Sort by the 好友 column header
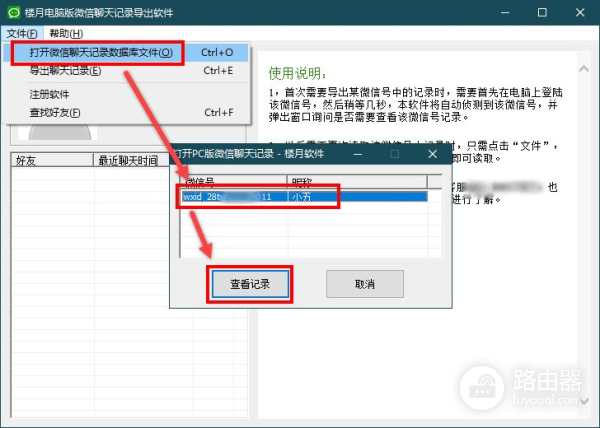Viewport: 600px width, 428px height. click(52, 160)
